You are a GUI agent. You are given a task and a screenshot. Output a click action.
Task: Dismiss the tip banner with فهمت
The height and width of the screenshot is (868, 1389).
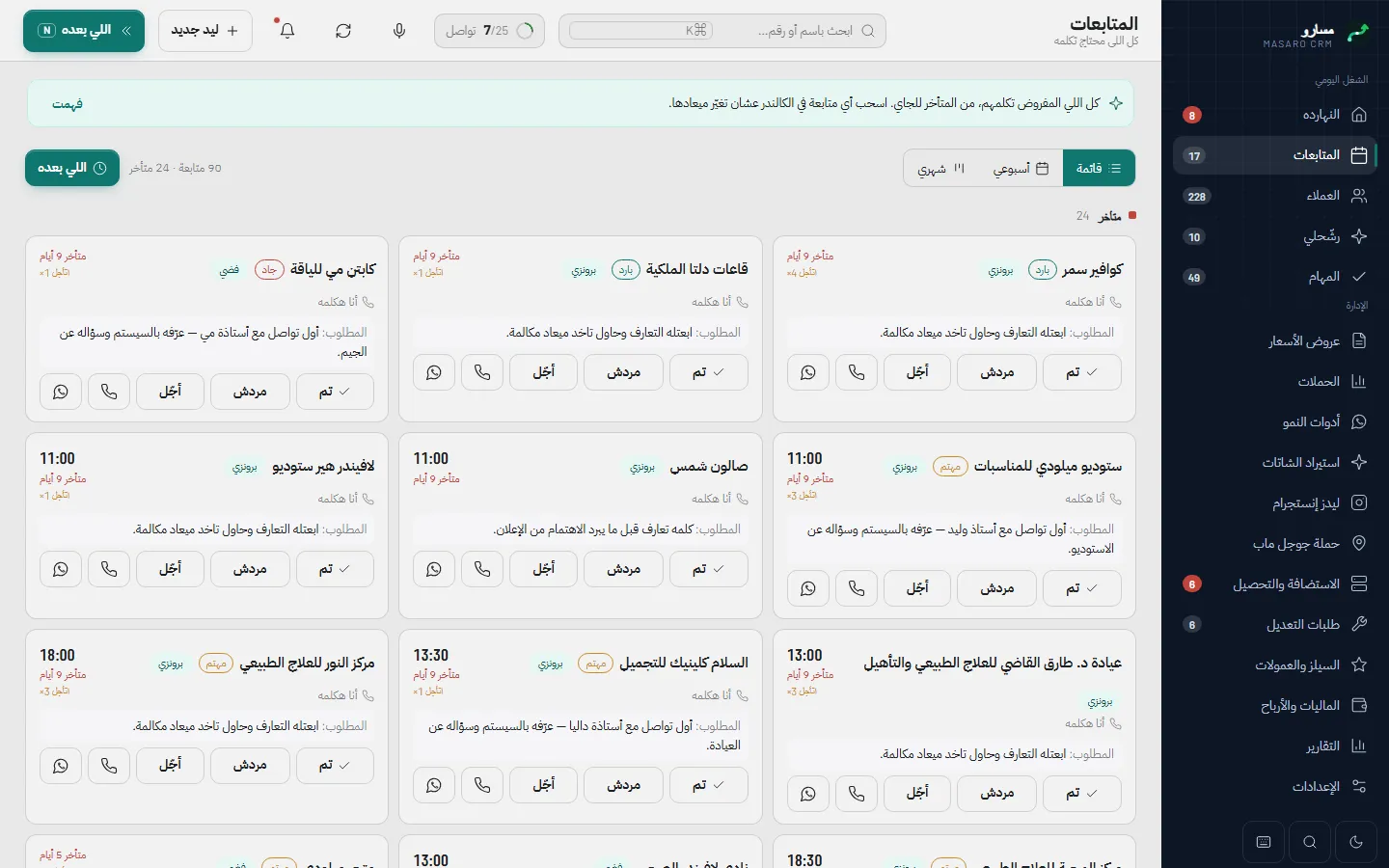[68, 103]
